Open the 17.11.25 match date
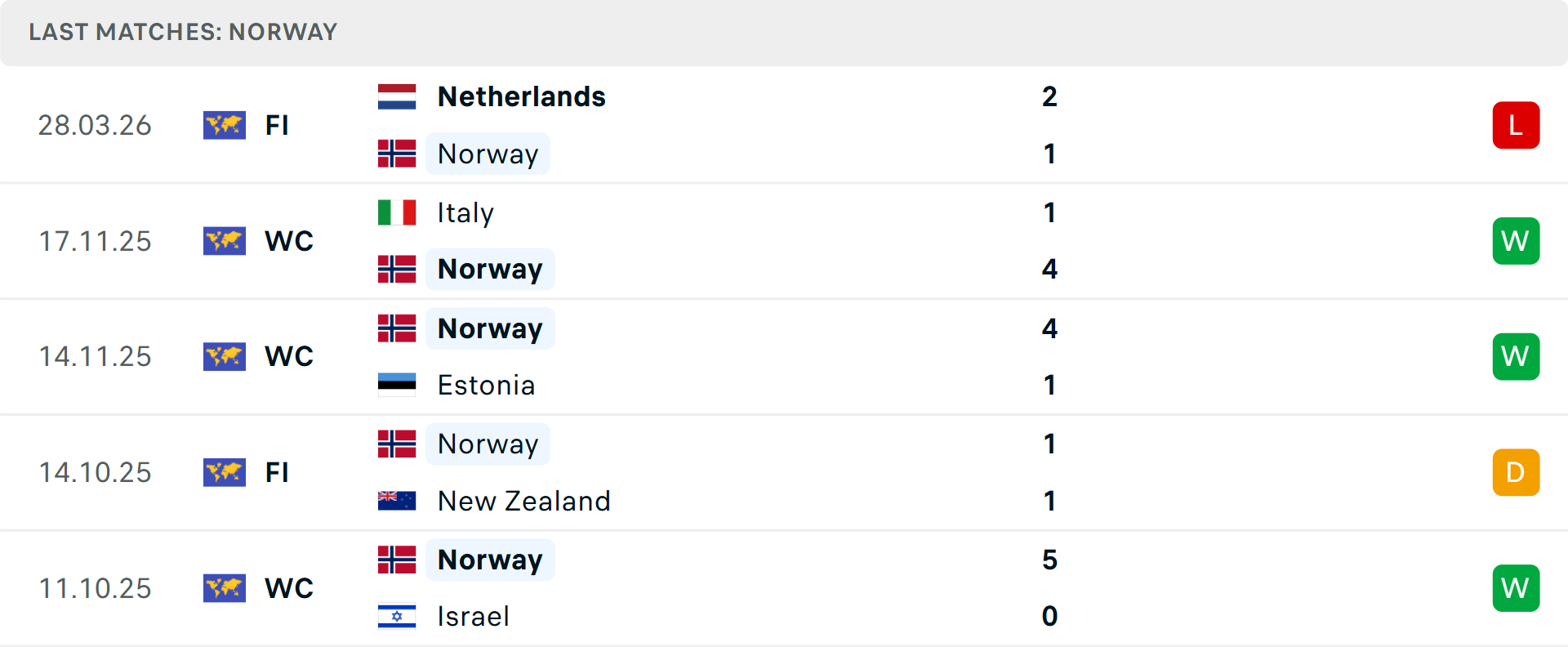The width and height of the screenshot is (1568, 647). (96, 241)
